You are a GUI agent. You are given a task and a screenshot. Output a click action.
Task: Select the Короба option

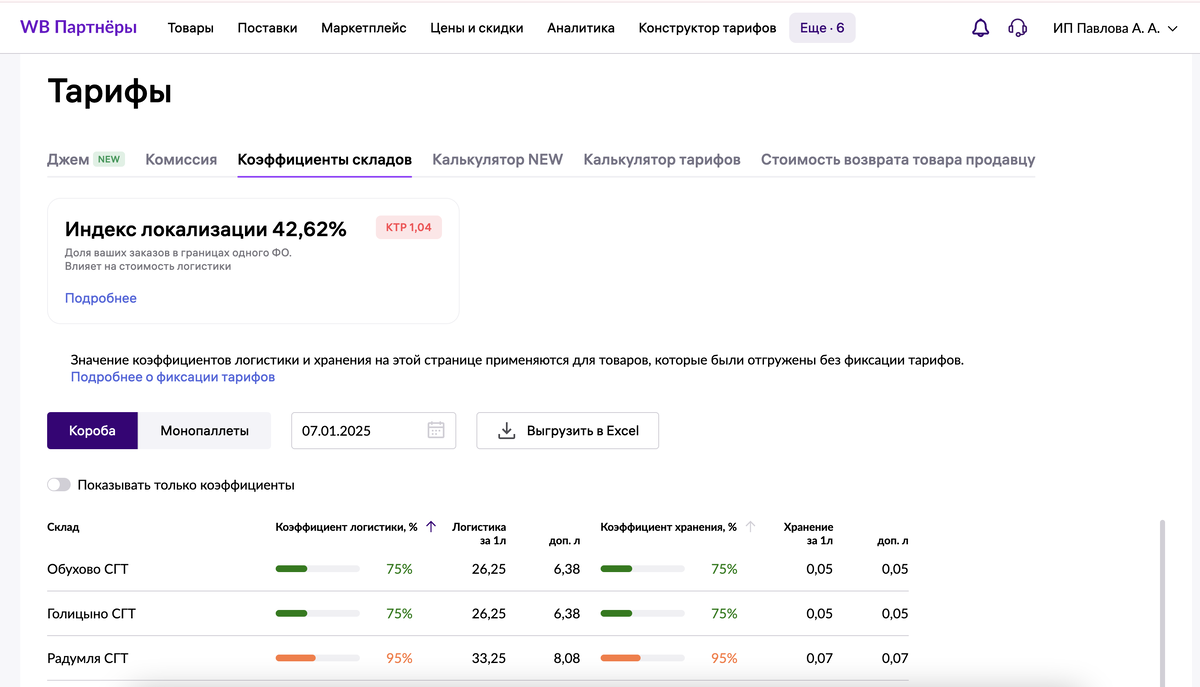click(x=92, y=430)
